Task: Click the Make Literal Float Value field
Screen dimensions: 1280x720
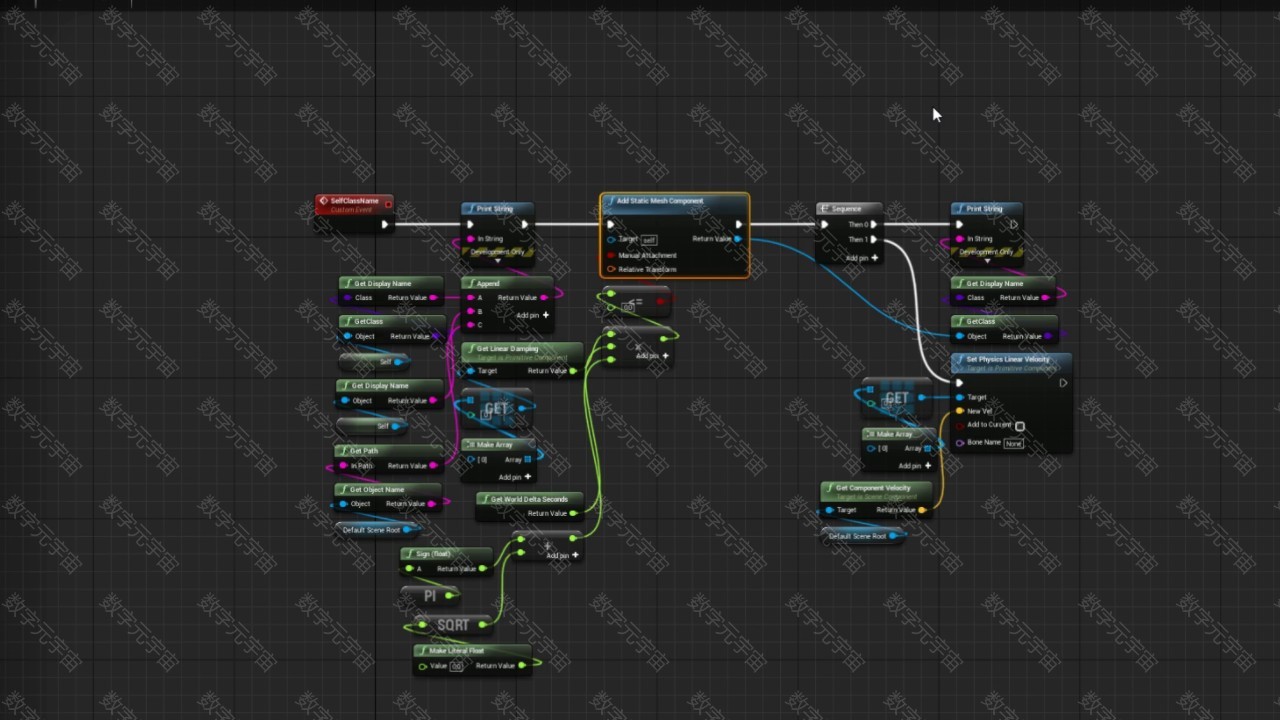Action: point(456,666)
